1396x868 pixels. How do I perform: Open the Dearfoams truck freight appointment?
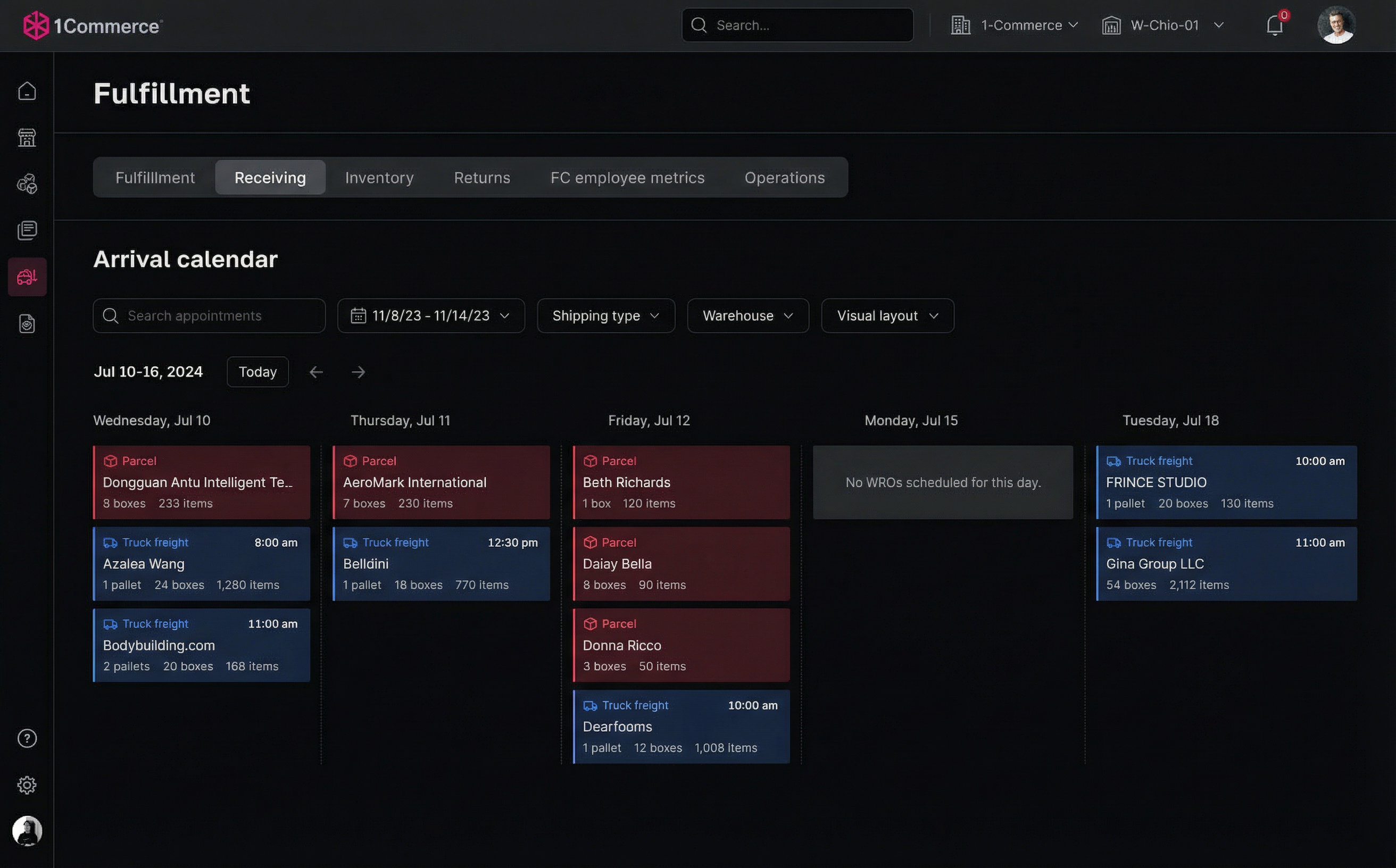point(681,726)
